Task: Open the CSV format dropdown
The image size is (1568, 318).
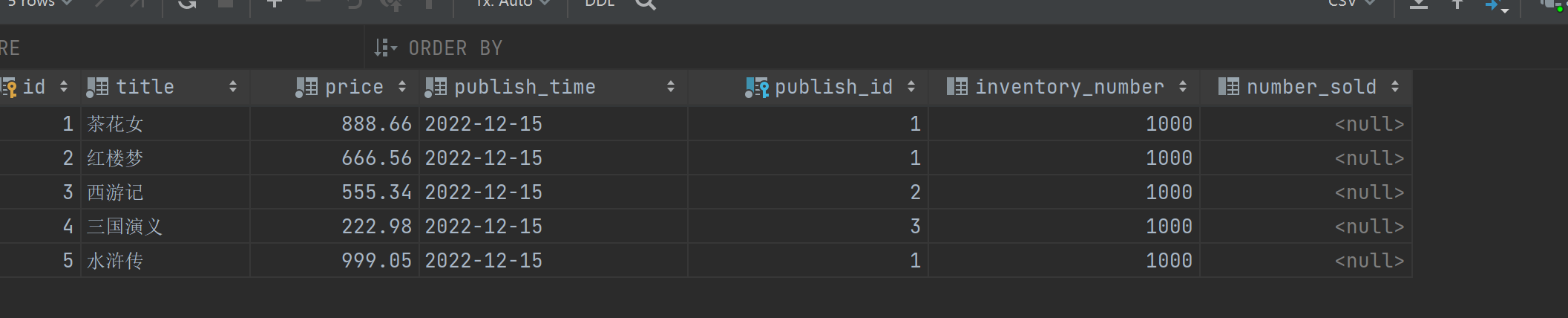Action: (1351, 3)
